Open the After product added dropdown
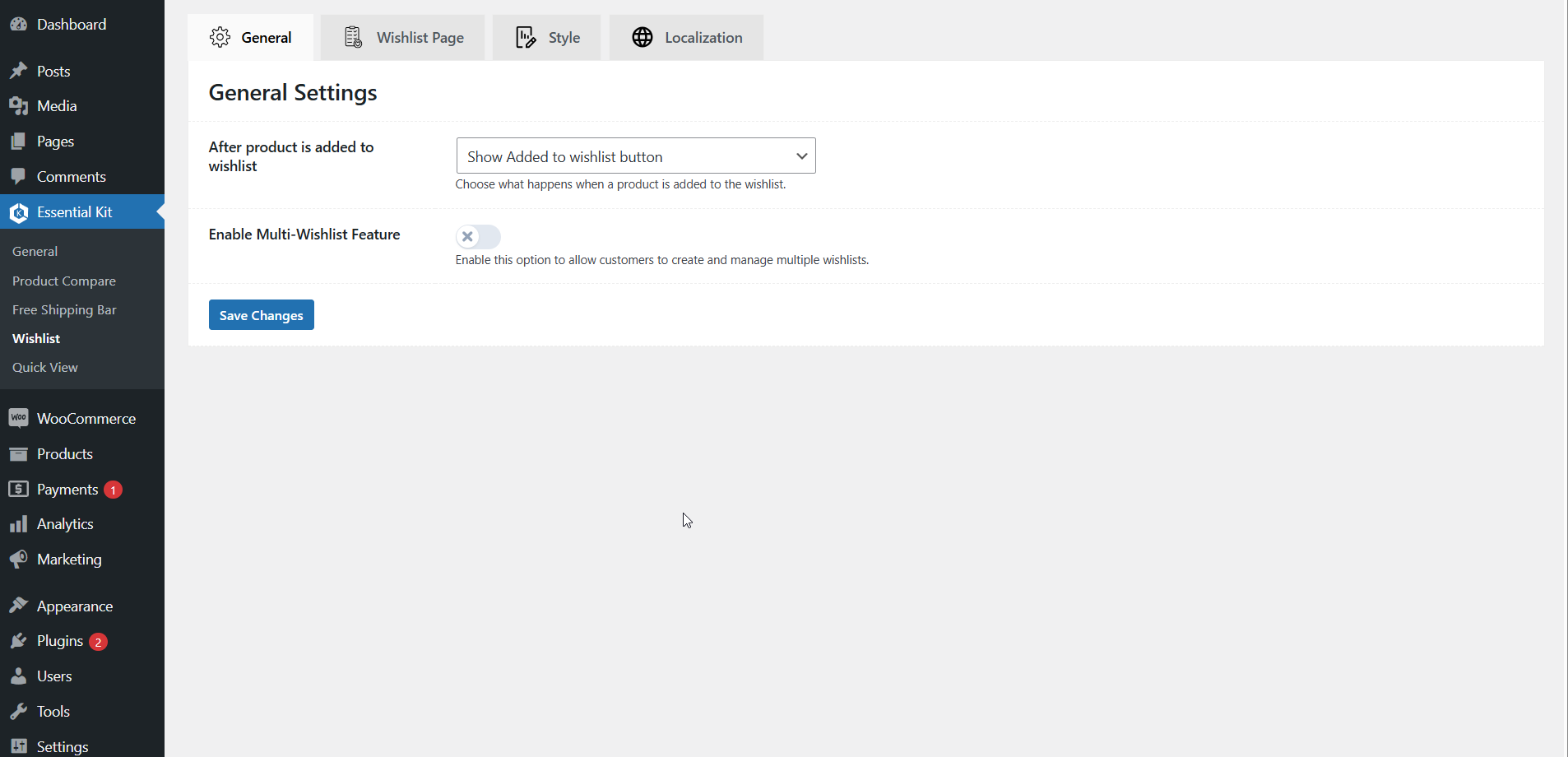Image resolution: width=1568 pixels, height=757 pixels. (635, 156)
